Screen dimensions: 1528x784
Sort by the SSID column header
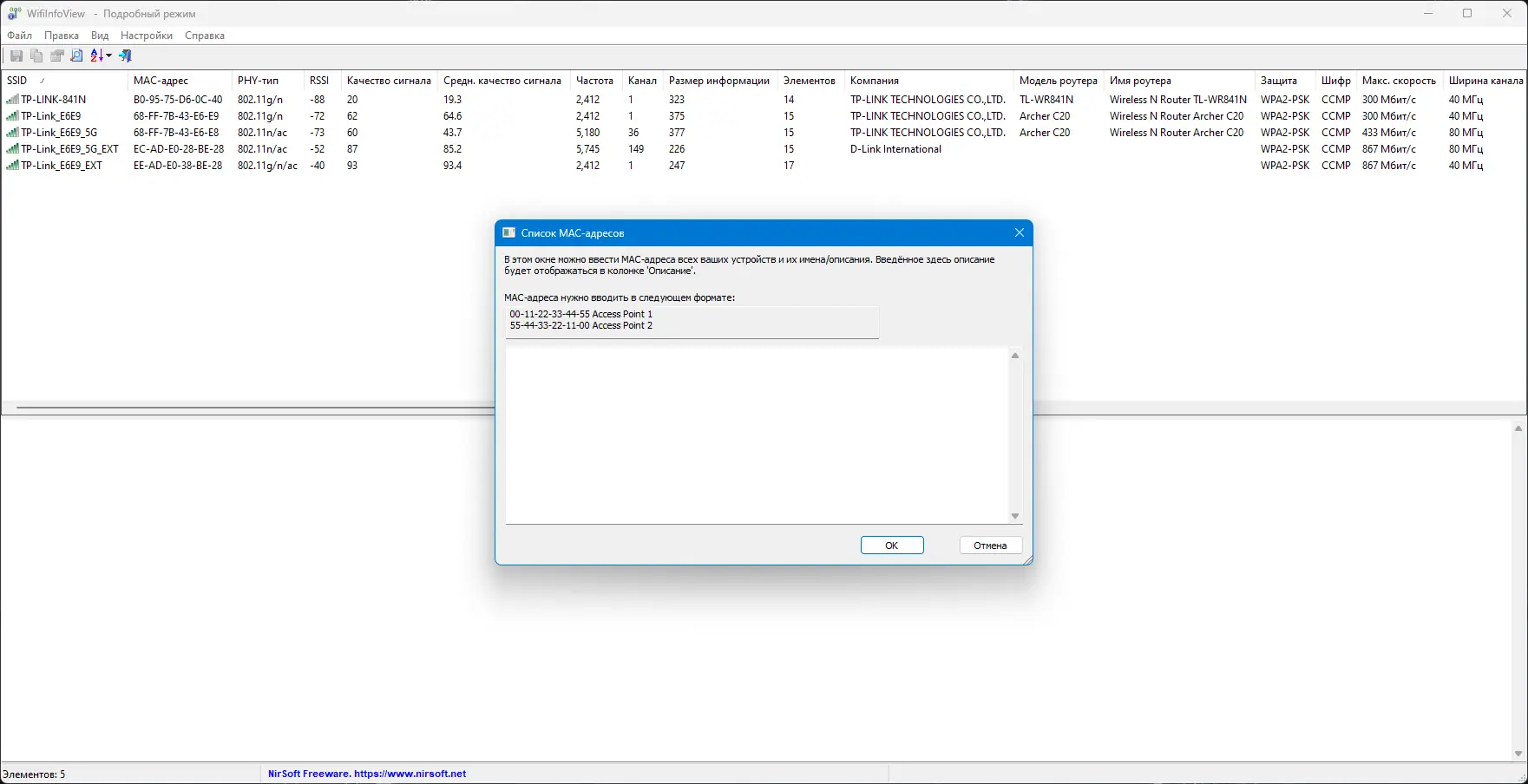[x=64, y=81]
